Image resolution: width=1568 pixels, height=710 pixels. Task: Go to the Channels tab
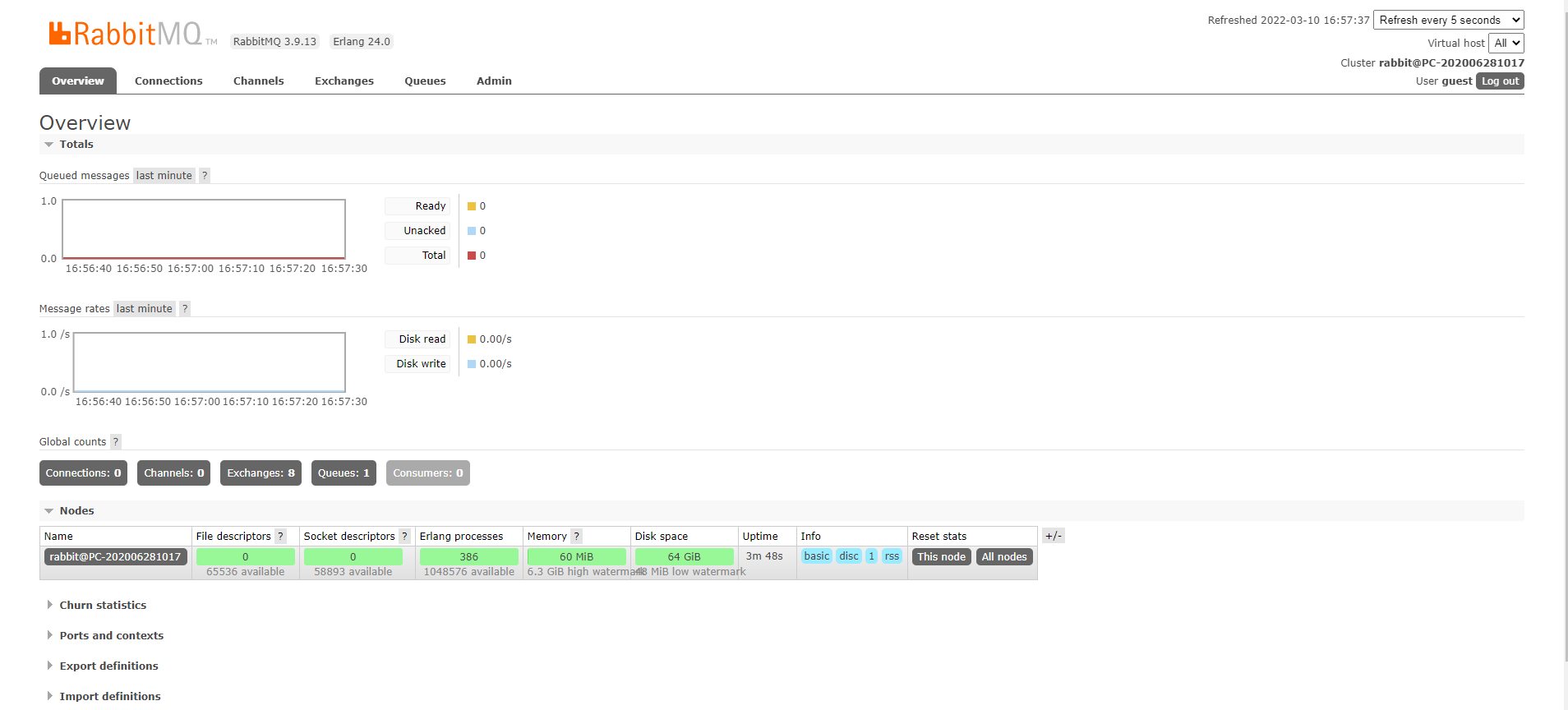259,81
